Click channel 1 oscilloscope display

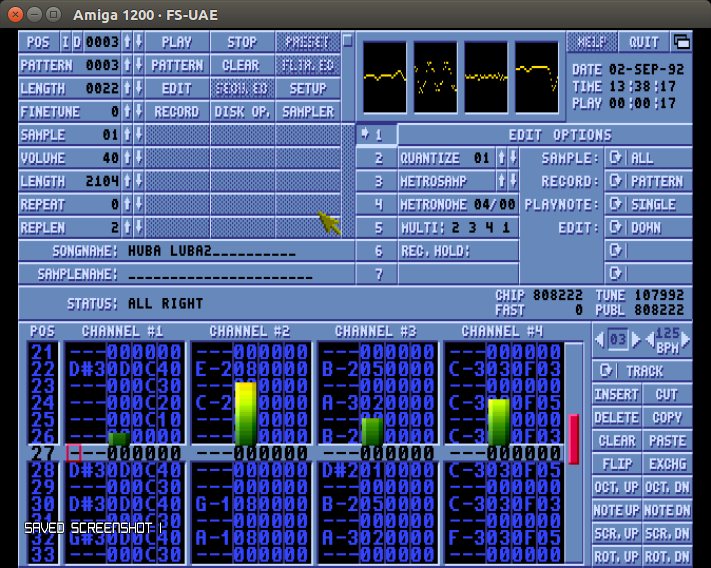click(385, 77)
